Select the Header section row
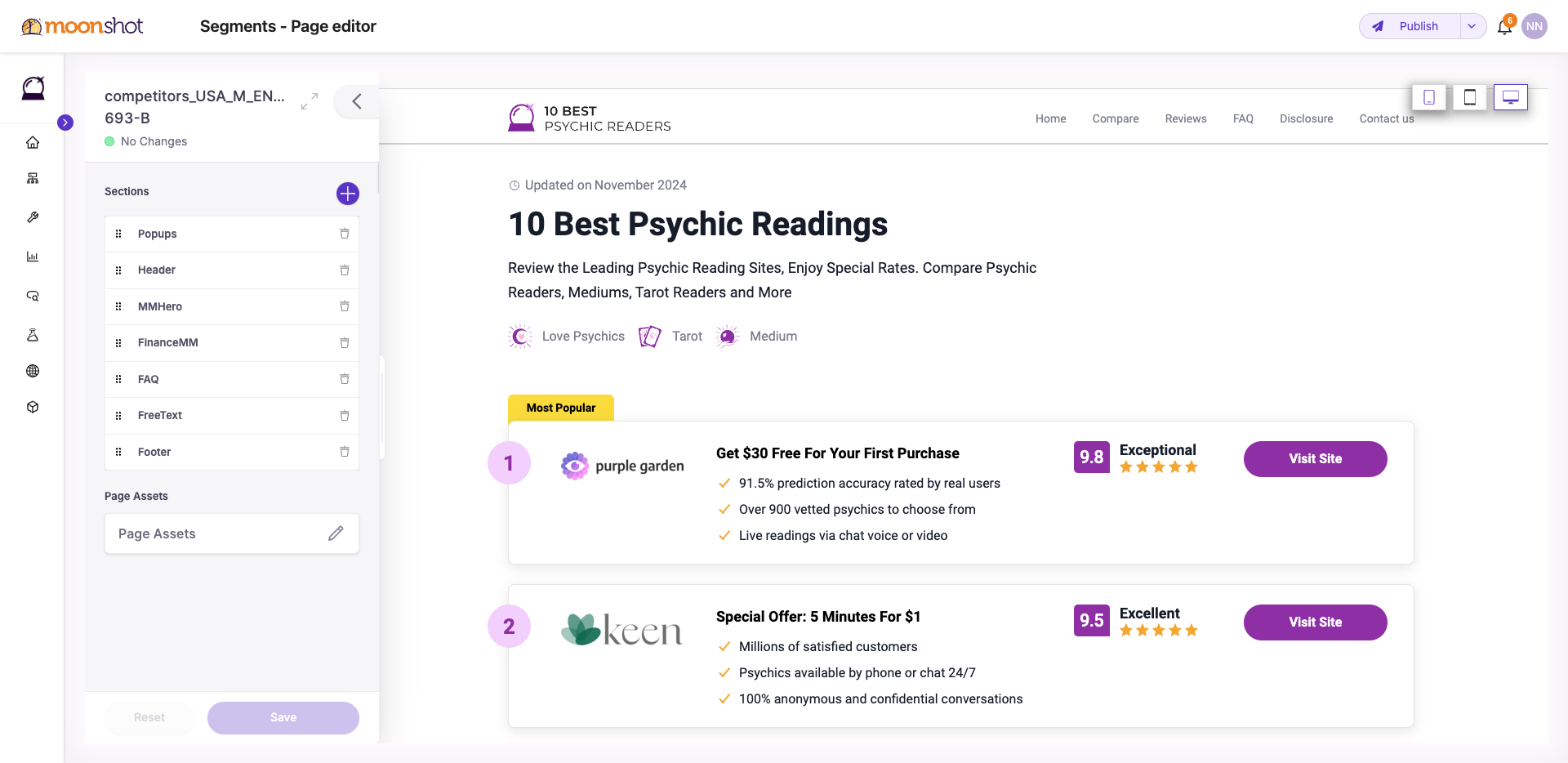Screen dimensions: 1568x763 [232, 270]
